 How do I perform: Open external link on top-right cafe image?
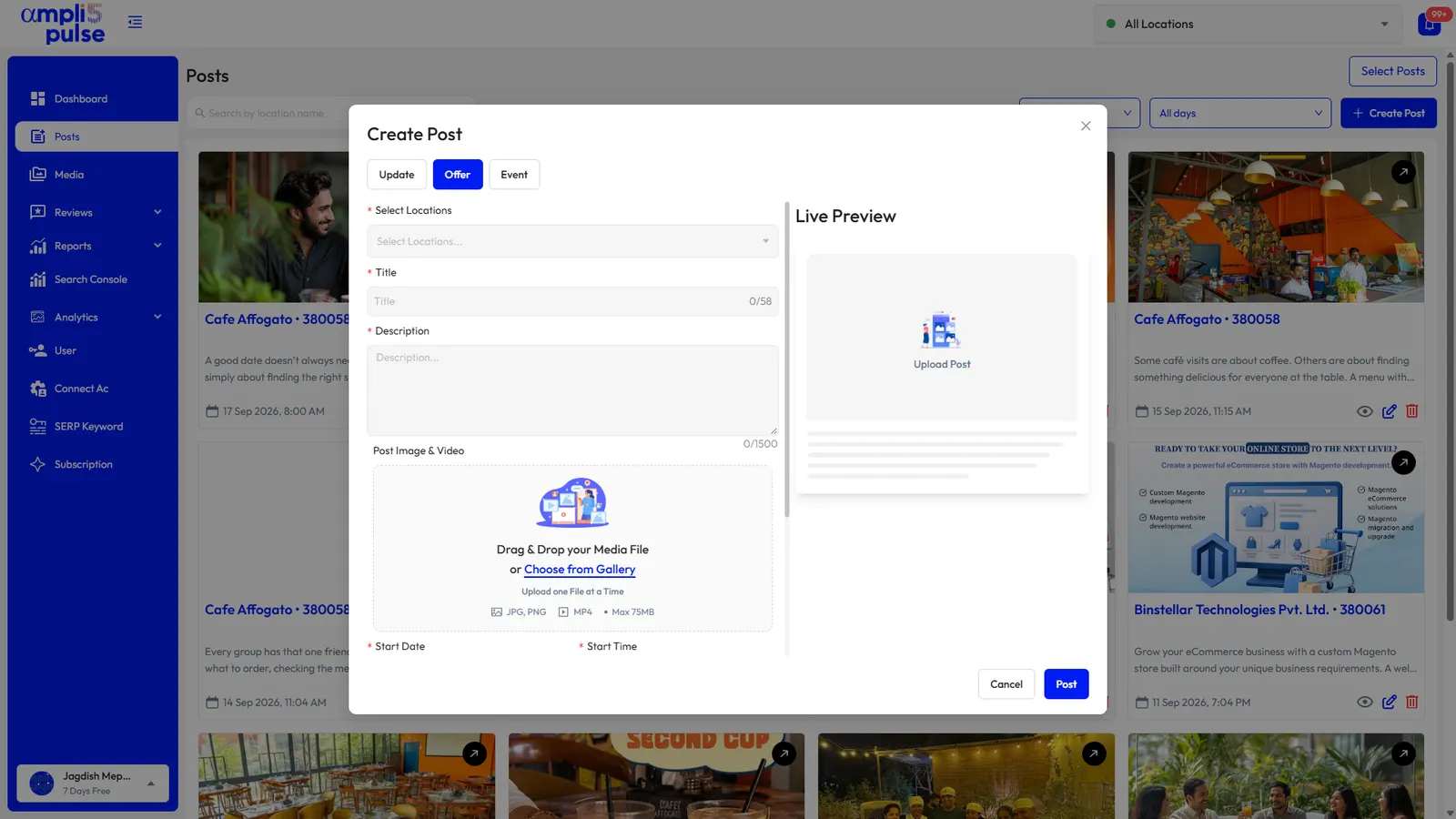tap(1403, 171)
